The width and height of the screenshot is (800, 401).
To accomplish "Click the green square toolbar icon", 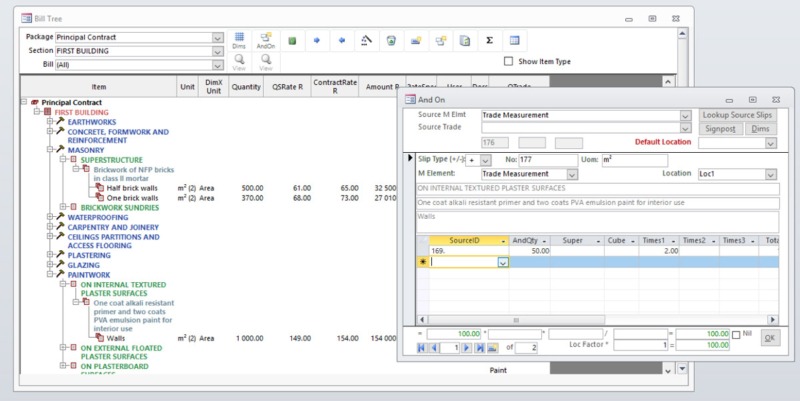I will pyautogui.click(x=292, y=40).
